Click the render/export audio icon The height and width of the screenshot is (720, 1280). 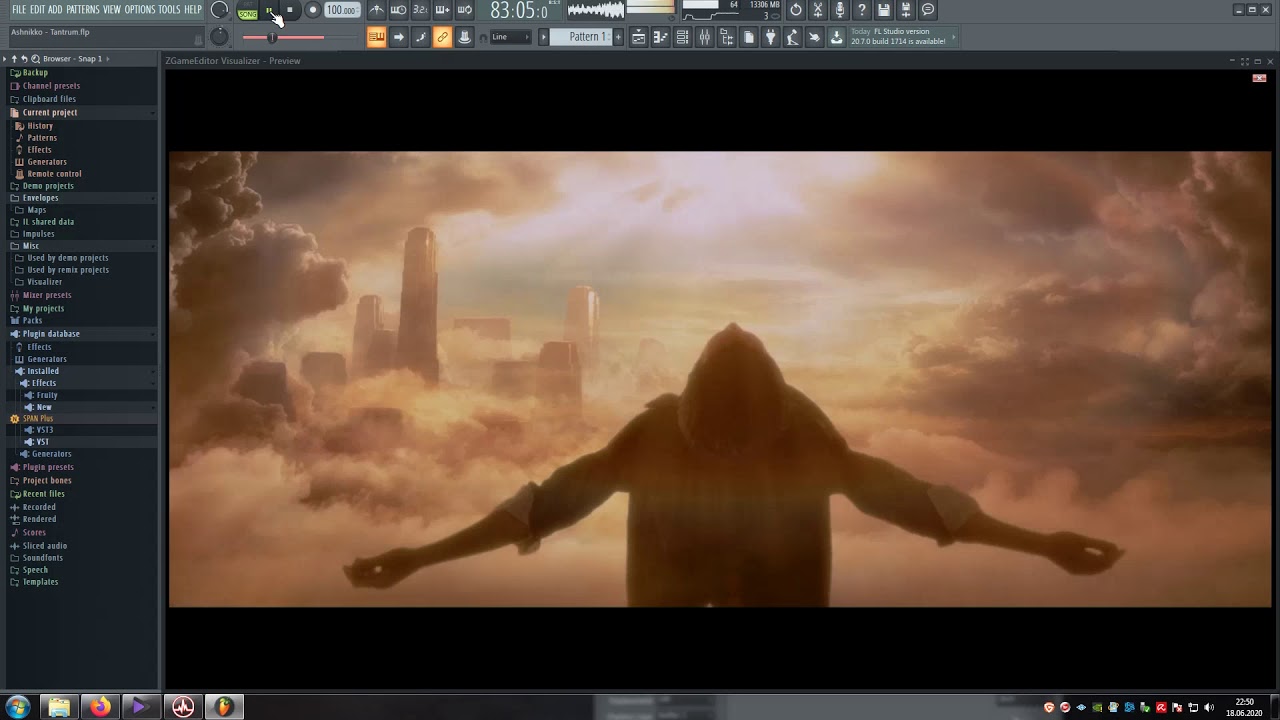click(x=906, y=10)
